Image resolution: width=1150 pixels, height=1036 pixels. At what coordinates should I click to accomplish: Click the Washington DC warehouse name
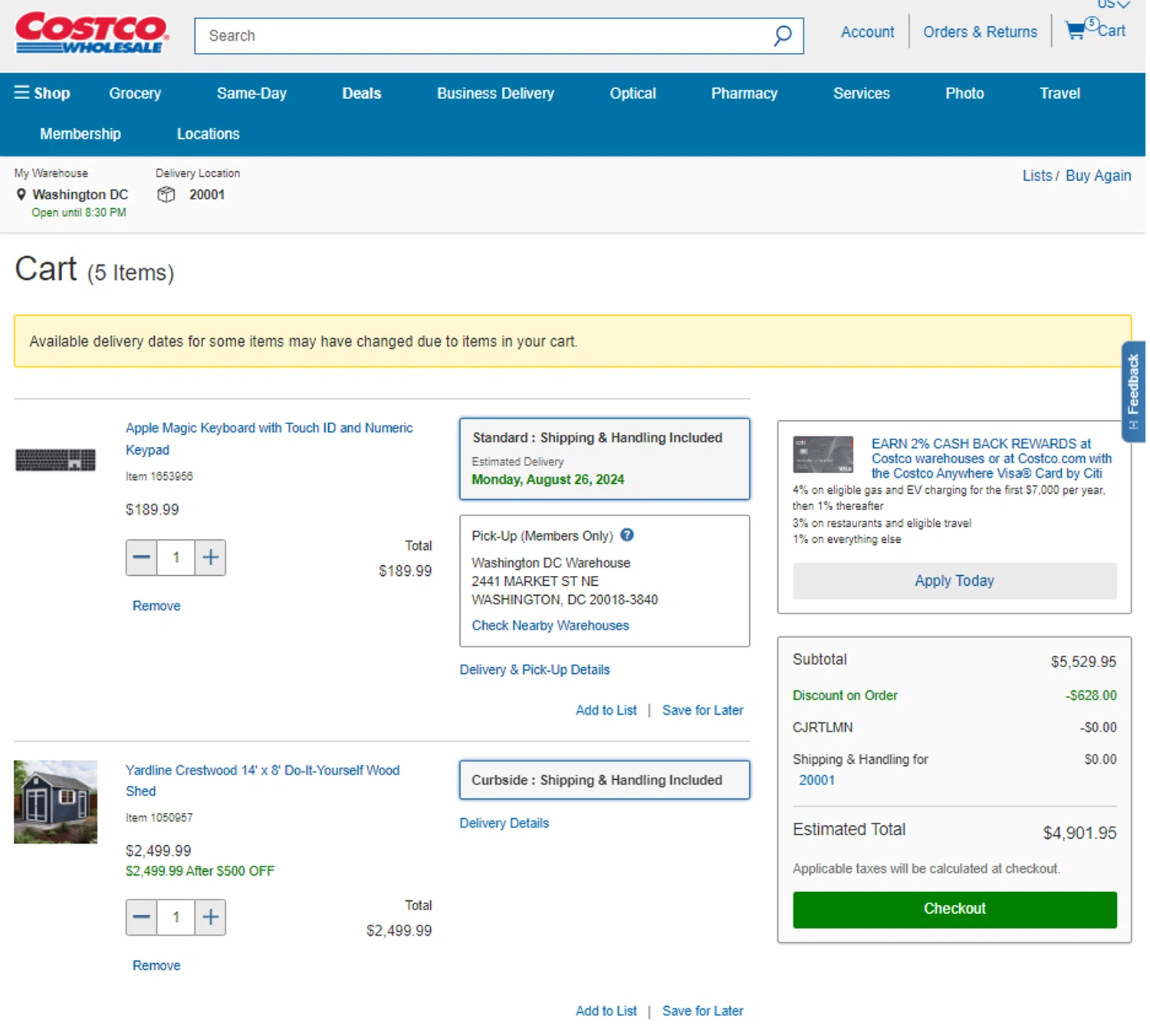(x=80, y=195)
